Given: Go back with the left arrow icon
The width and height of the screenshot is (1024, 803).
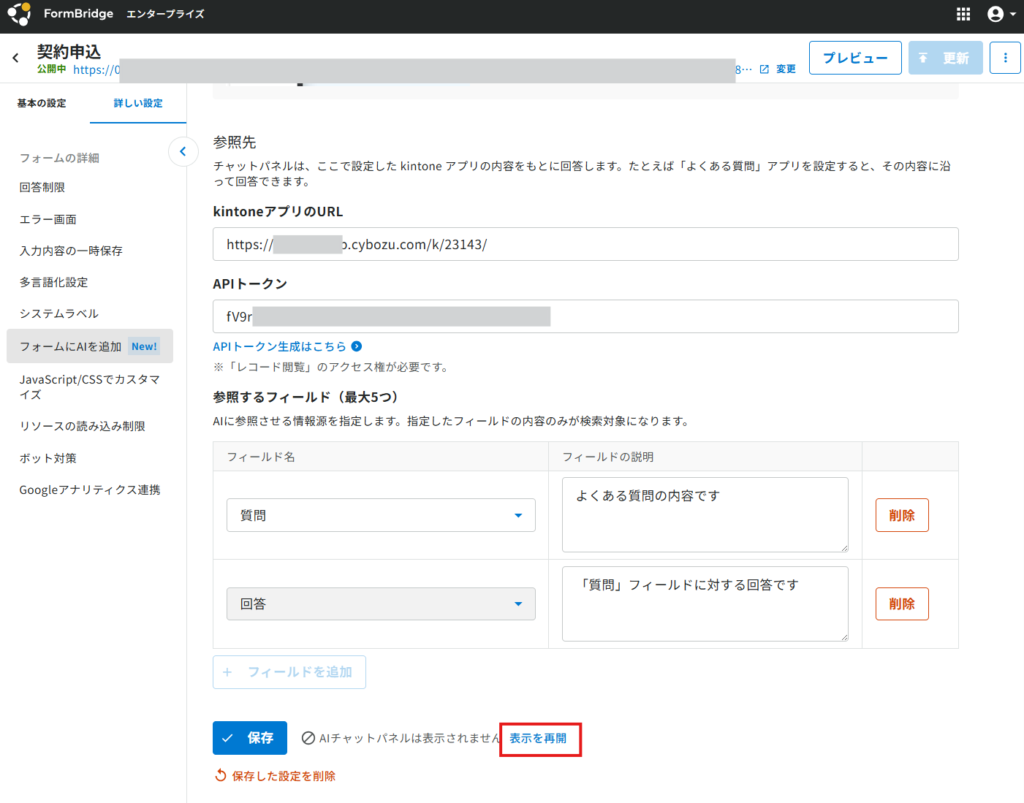Looking at the screenshot, I should pyautogui.click(x=16, y=58).
